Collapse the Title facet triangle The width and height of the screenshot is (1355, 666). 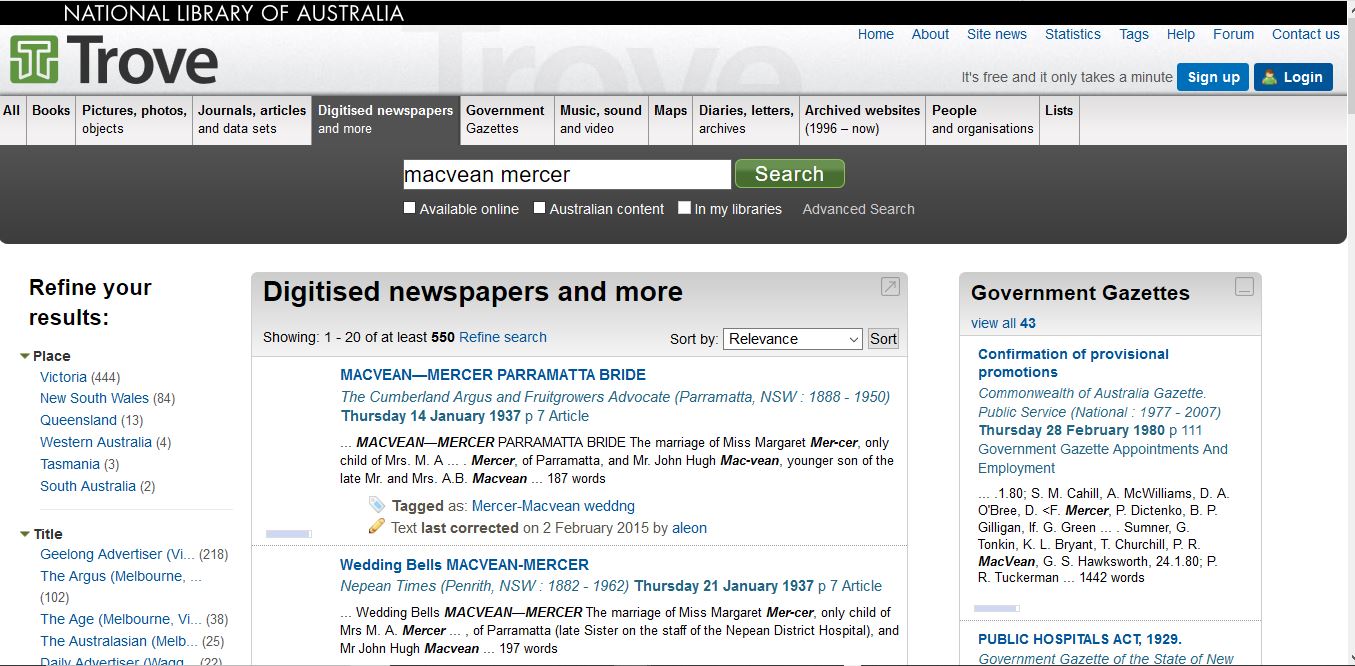pos(25,534)
